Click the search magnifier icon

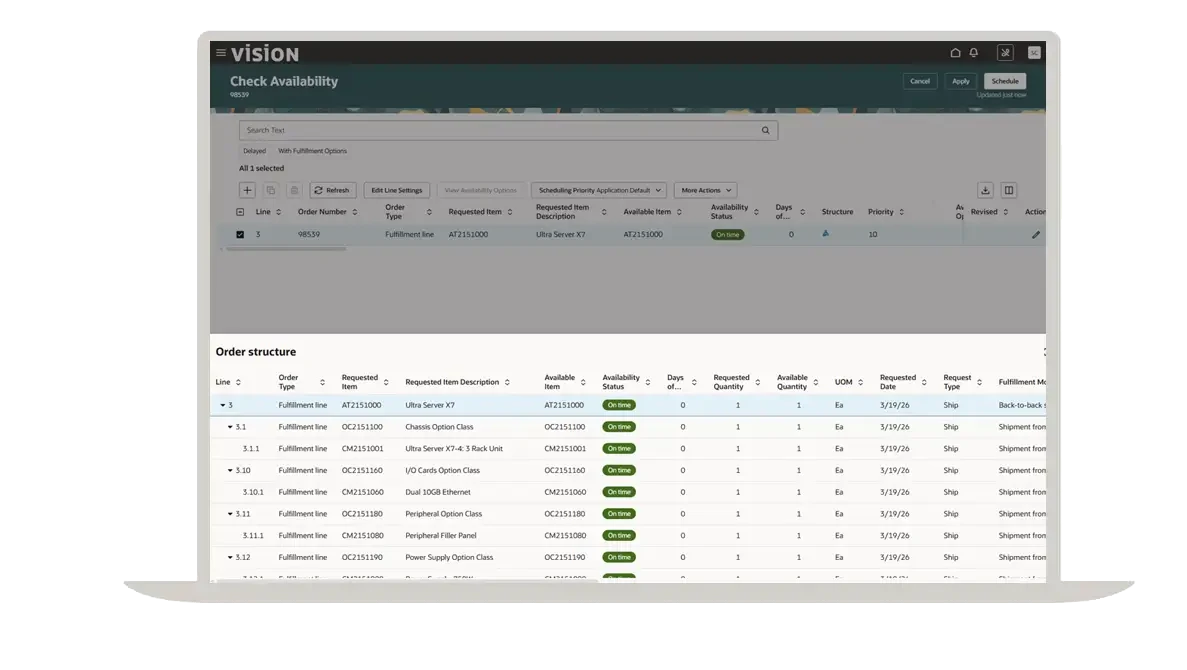(x=766, y=130)
